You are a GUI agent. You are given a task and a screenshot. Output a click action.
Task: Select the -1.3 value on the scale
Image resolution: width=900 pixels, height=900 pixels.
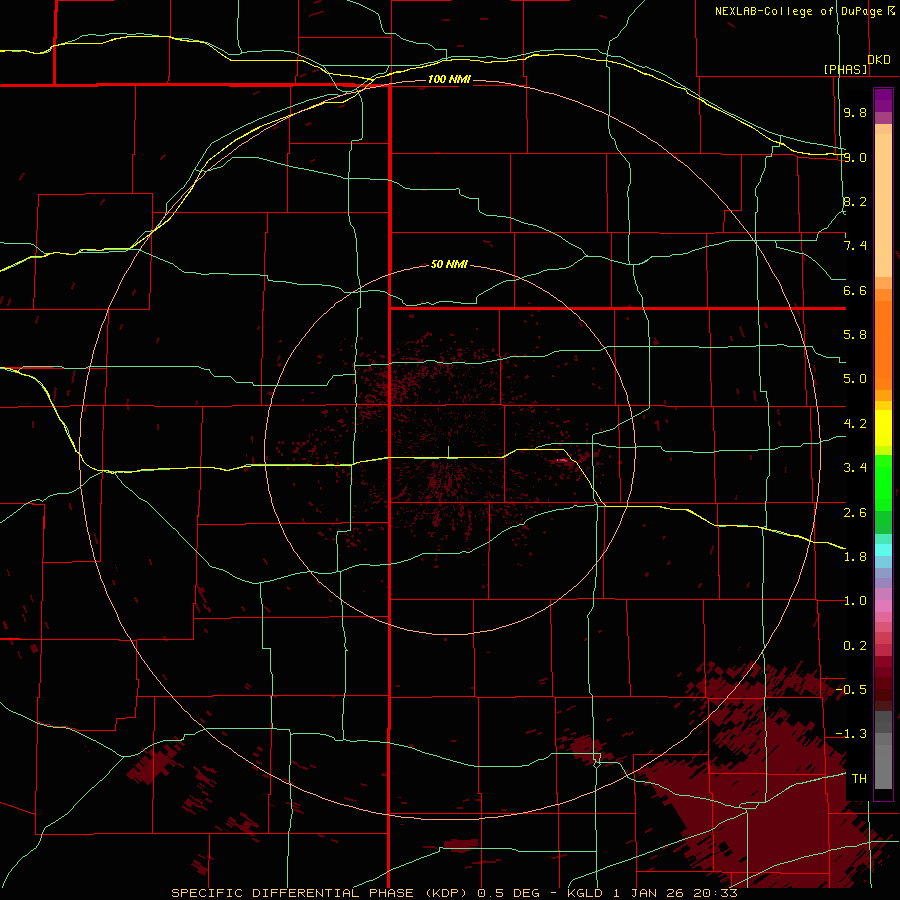pos(851,734)
